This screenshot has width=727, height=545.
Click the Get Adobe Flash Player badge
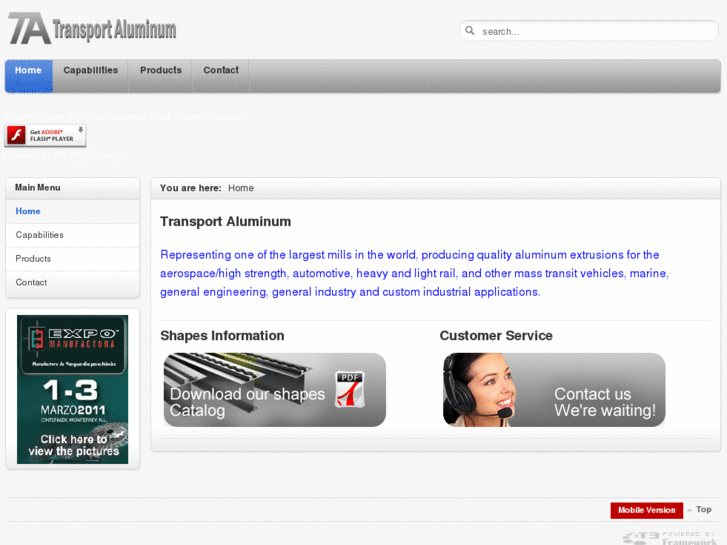pos(45,135)
